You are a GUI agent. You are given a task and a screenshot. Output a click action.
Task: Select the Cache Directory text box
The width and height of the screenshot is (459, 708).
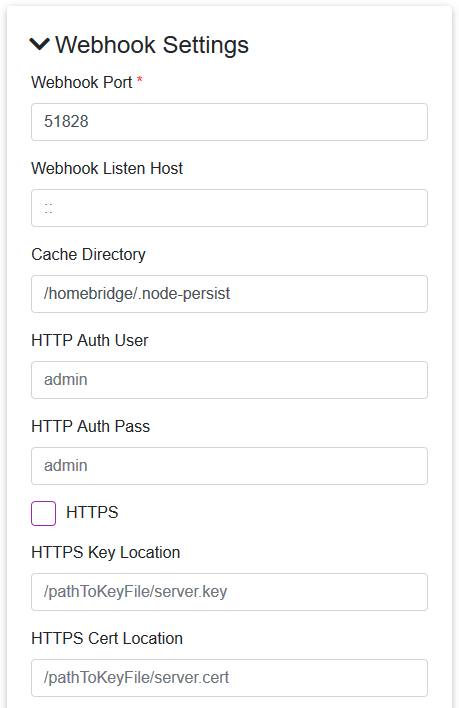(x=229, y=294)
